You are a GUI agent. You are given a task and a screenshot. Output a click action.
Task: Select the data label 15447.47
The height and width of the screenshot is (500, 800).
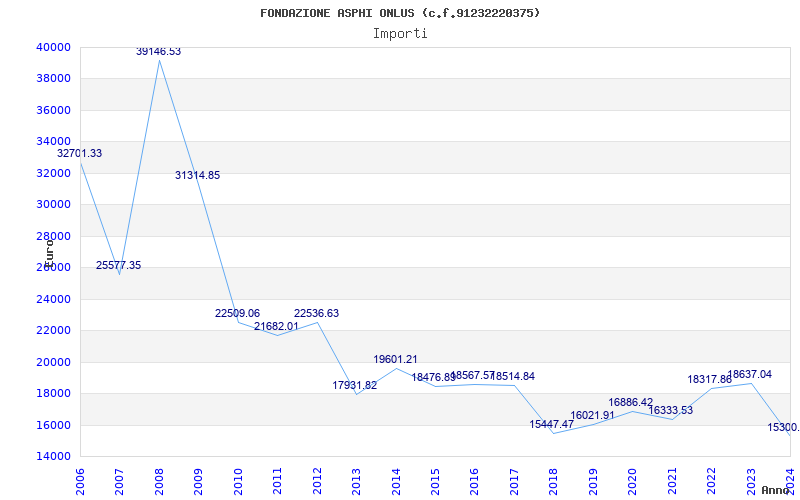coord(552,424)
